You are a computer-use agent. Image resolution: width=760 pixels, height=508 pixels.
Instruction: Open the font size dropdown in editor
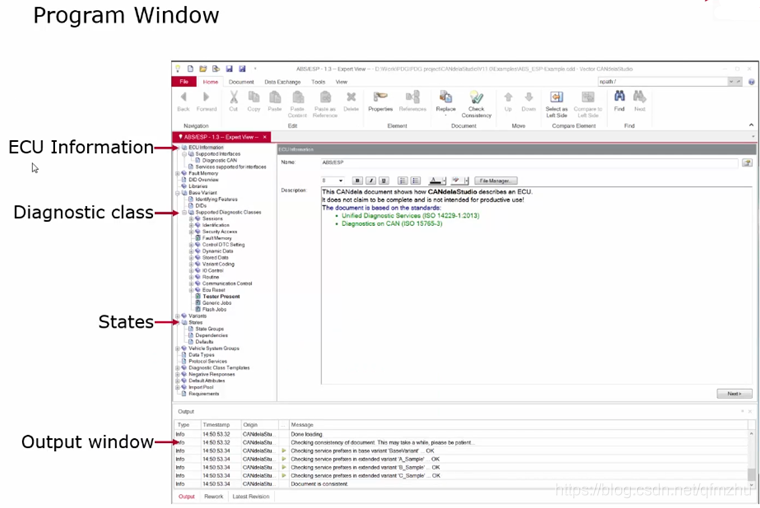[340, 180]
